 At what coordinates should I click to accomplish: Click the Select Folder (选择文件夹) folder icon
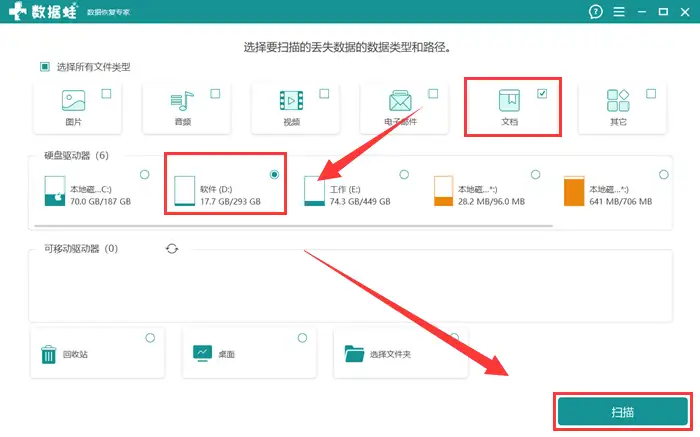(354, 354)
